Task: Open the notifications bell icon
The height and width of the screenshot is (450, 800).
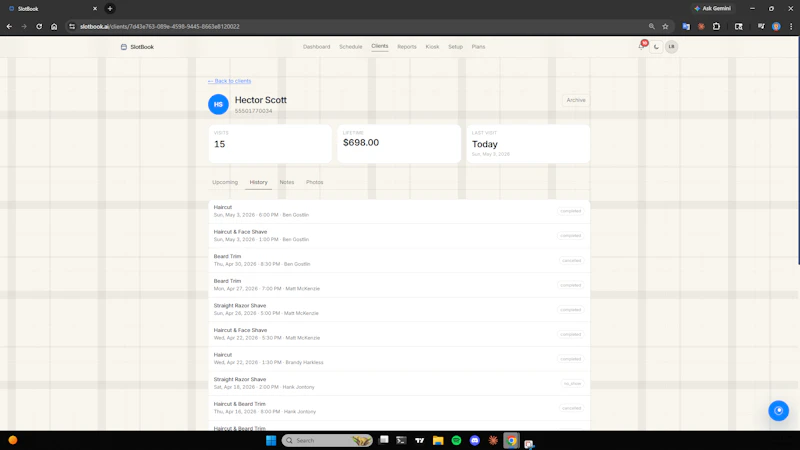Action: [642, 46]
